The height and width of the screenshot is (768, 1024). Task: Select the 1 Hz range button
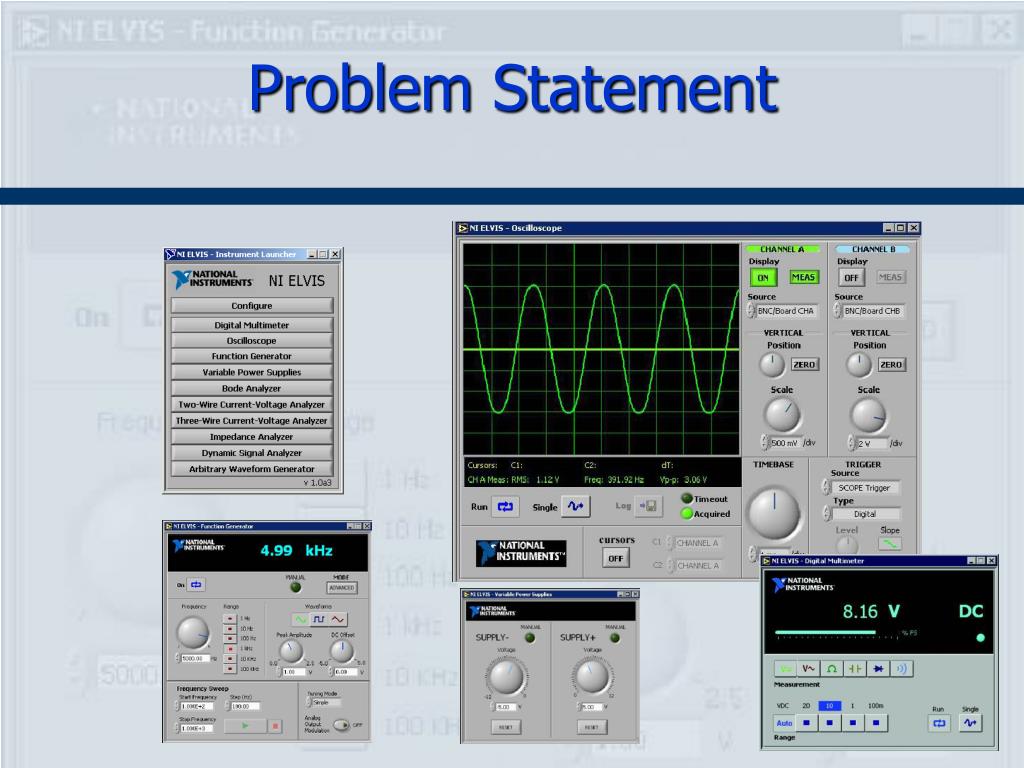(x=230, y=618)
